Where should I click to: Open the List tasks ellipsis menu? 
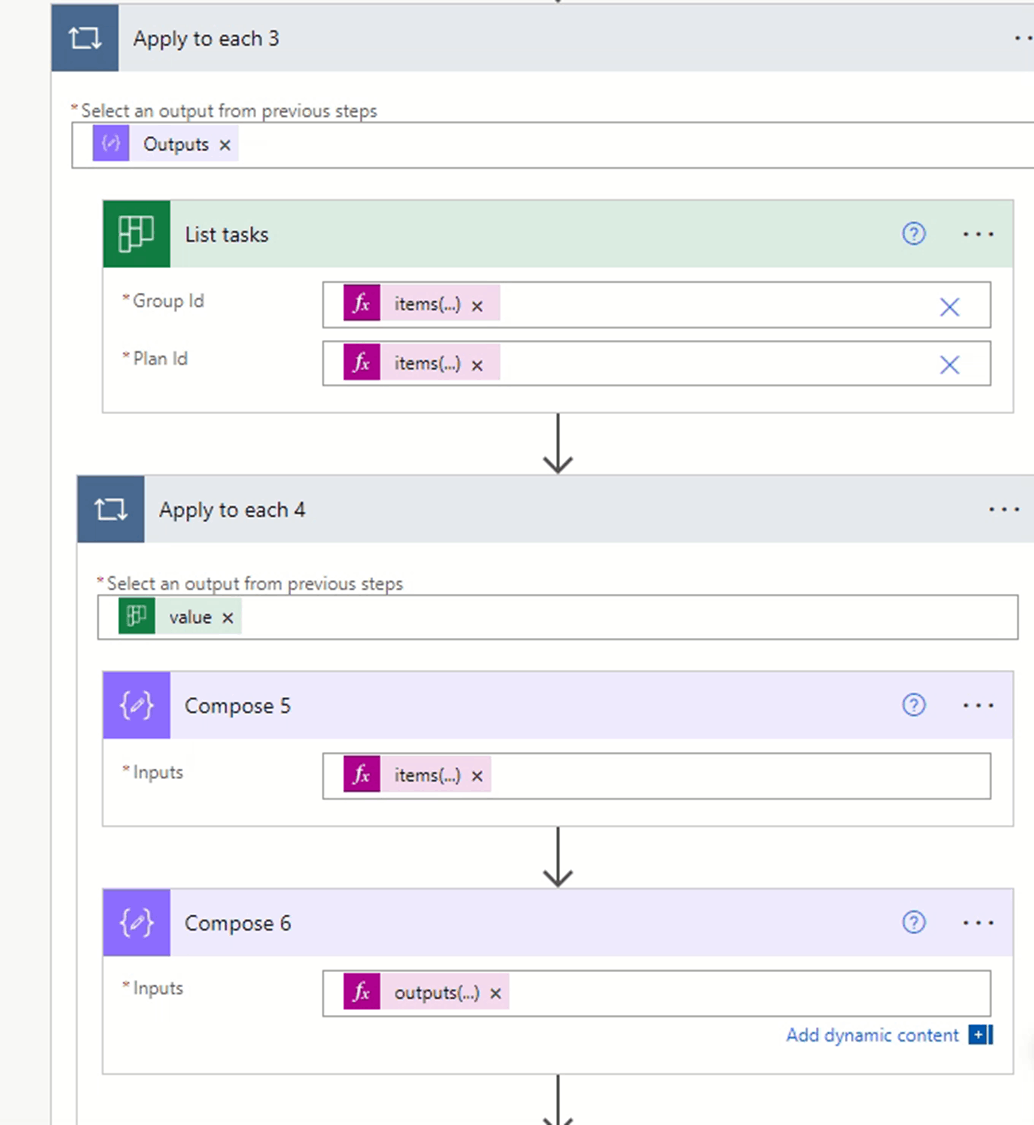[x=978, y=234]
